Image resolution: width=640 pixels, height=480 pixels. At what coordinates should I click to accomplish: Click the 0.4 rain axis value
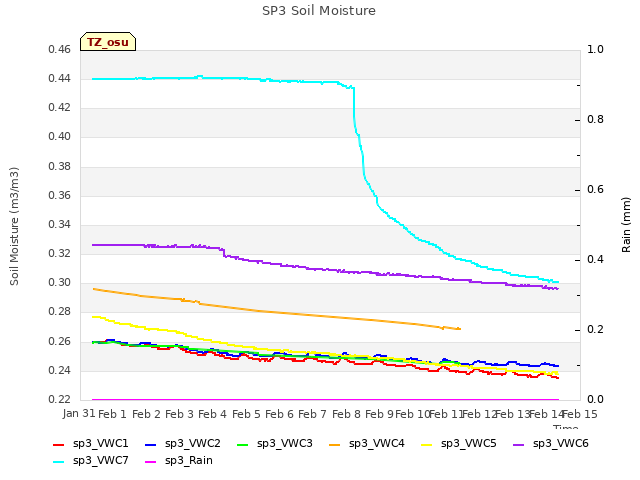pos(595,260)
